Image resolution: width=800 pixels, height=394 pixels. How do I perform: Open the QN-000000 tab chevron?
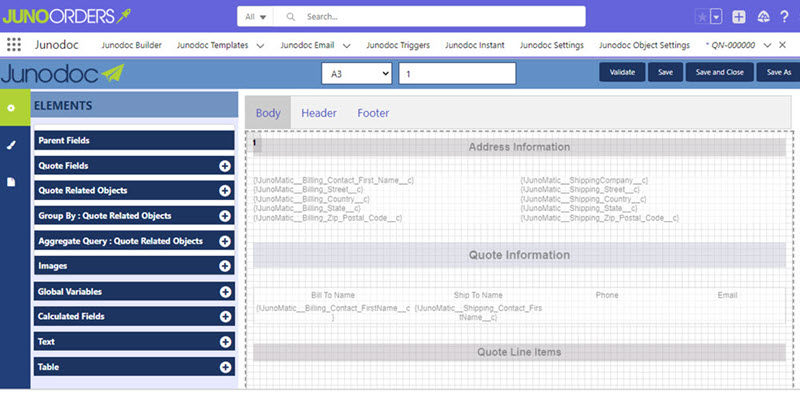tap(767, 45)
